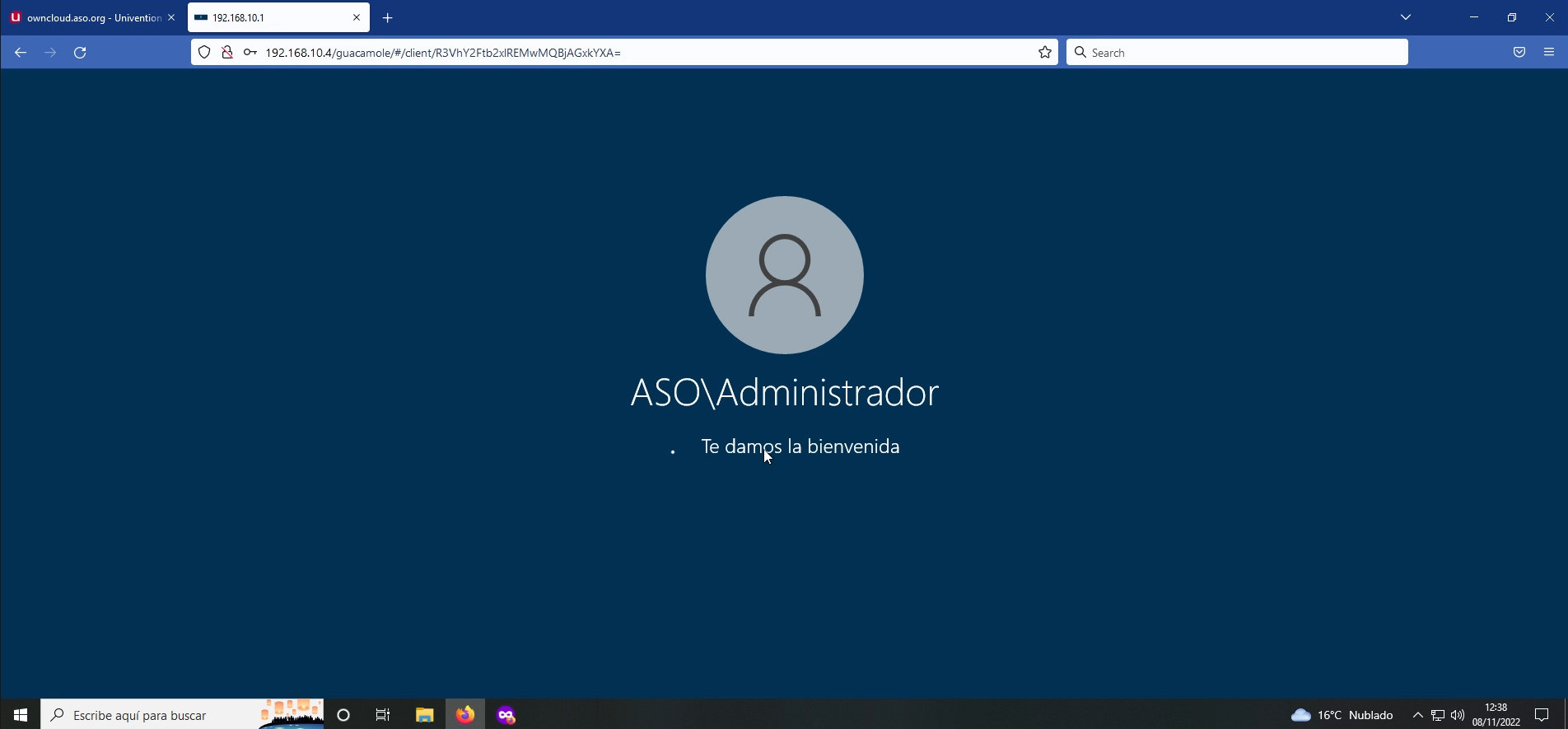Close the owncloud.aso.org tab
Screen dimensions: 1568x729
171,17
